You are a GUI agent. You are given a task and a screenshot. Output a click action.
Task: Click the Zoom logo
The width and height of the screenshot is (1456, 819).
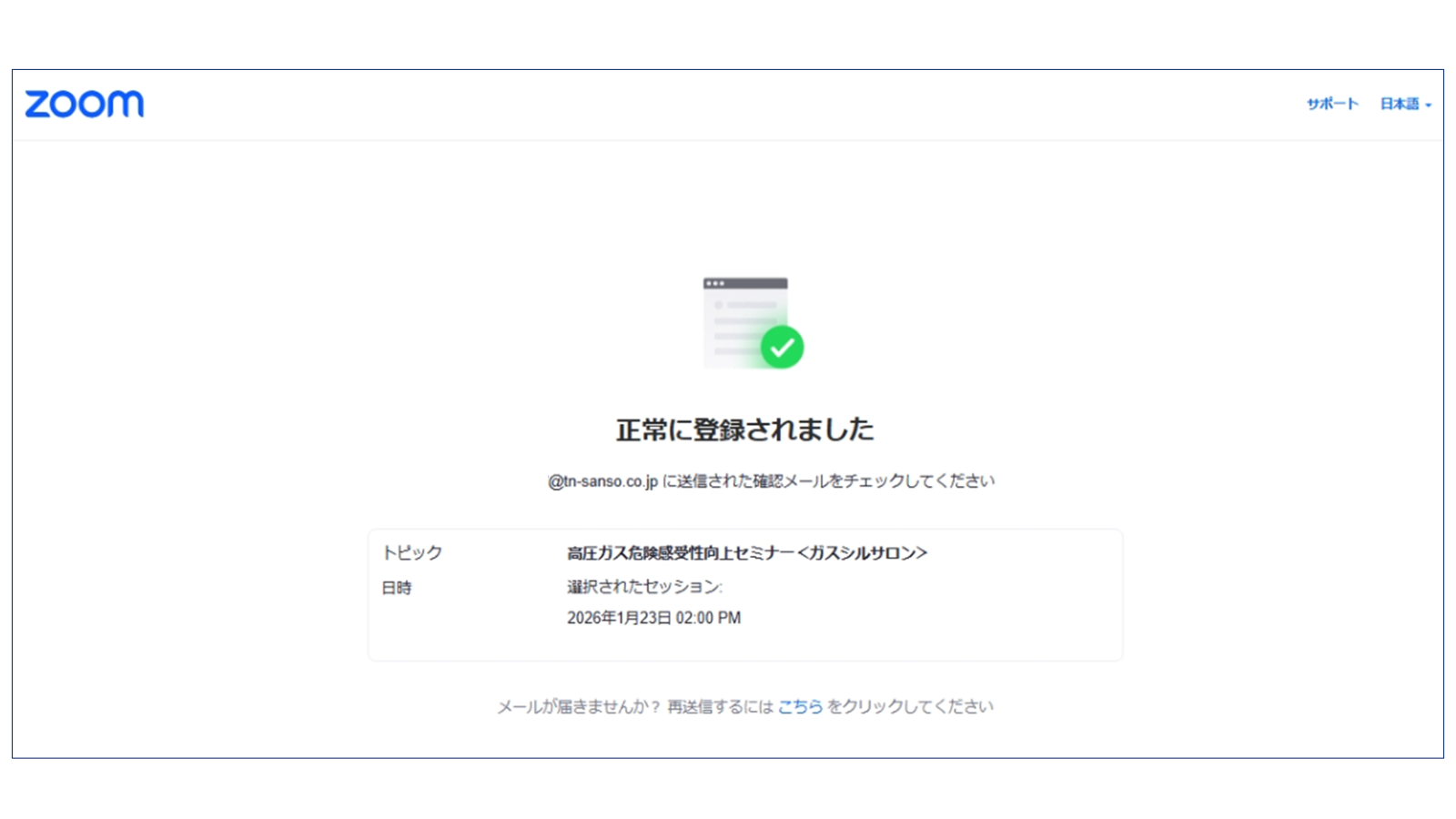[x=86, y=104]
